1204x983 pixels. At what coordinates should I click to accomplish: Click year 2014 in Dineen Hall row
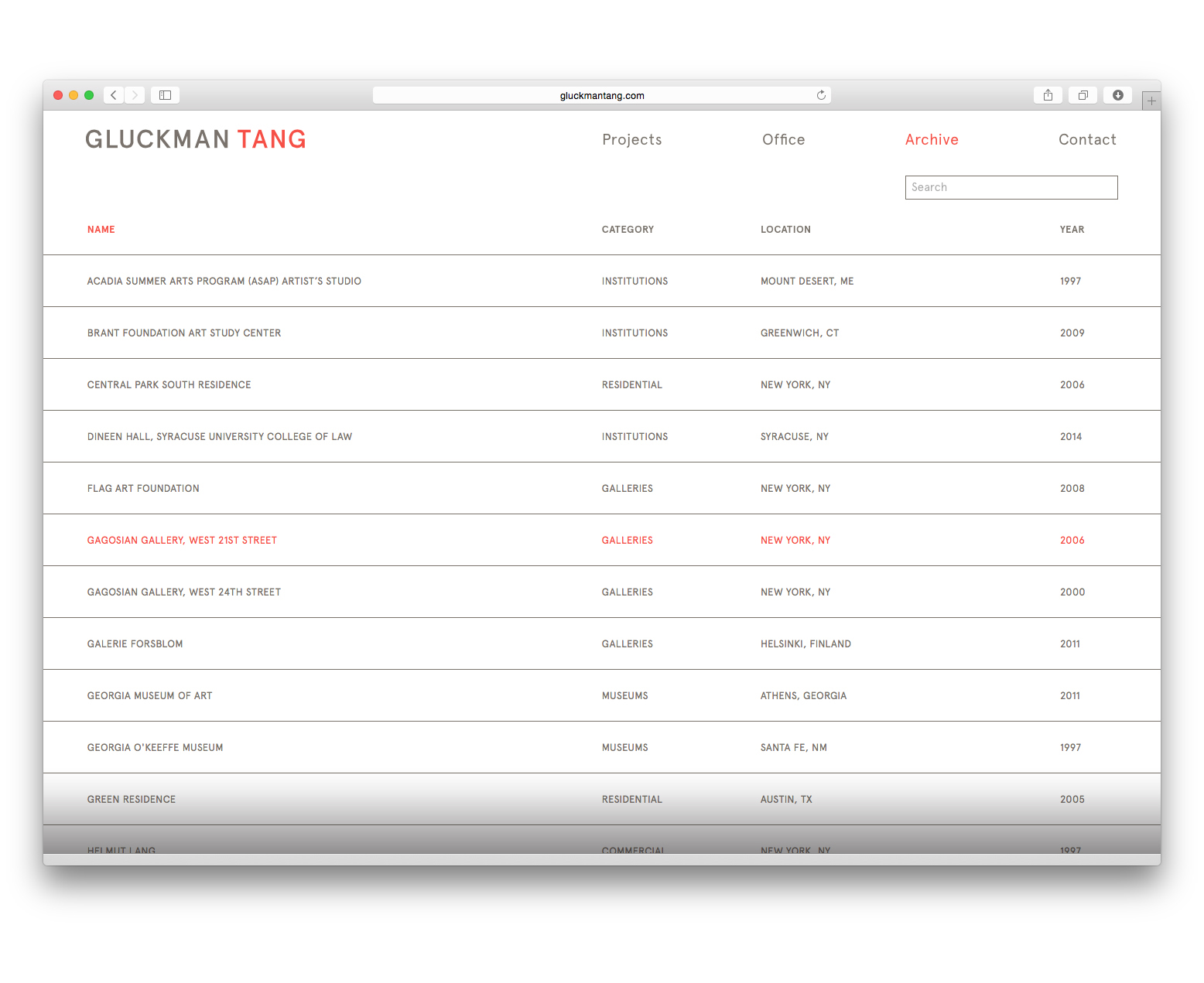[1071, 437]
